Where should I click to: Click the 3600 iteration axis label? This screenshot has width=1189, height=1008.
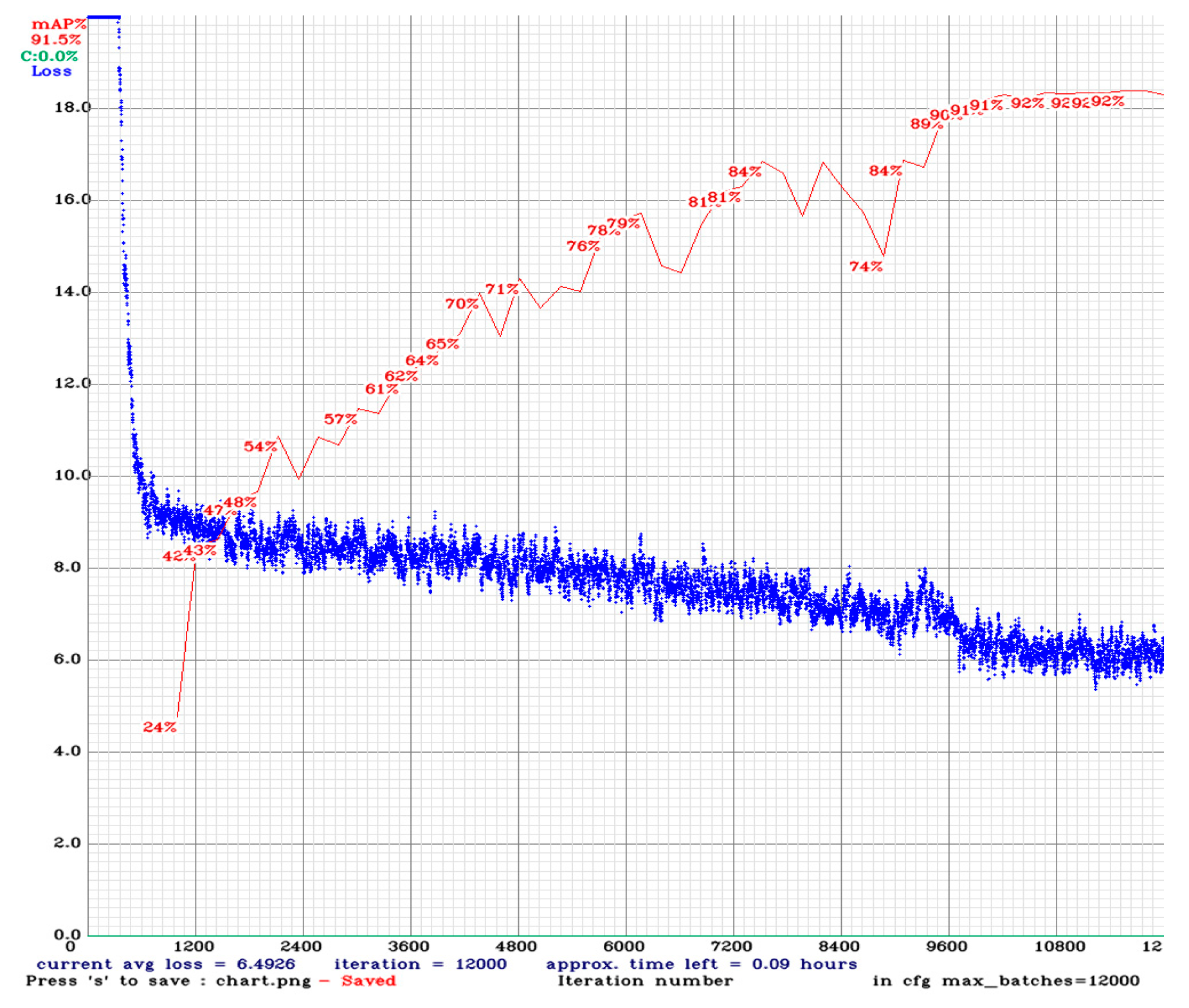[x=409, y=946]
